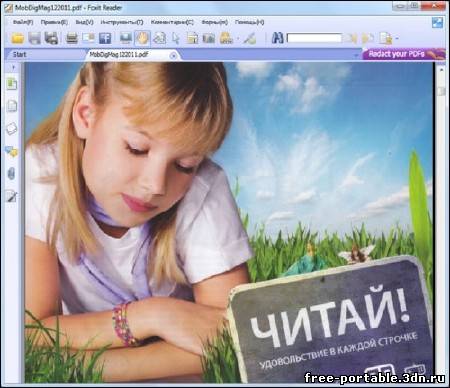Open the Файл menu
Screen dimensions: 450x388
(x=23, y=22)
